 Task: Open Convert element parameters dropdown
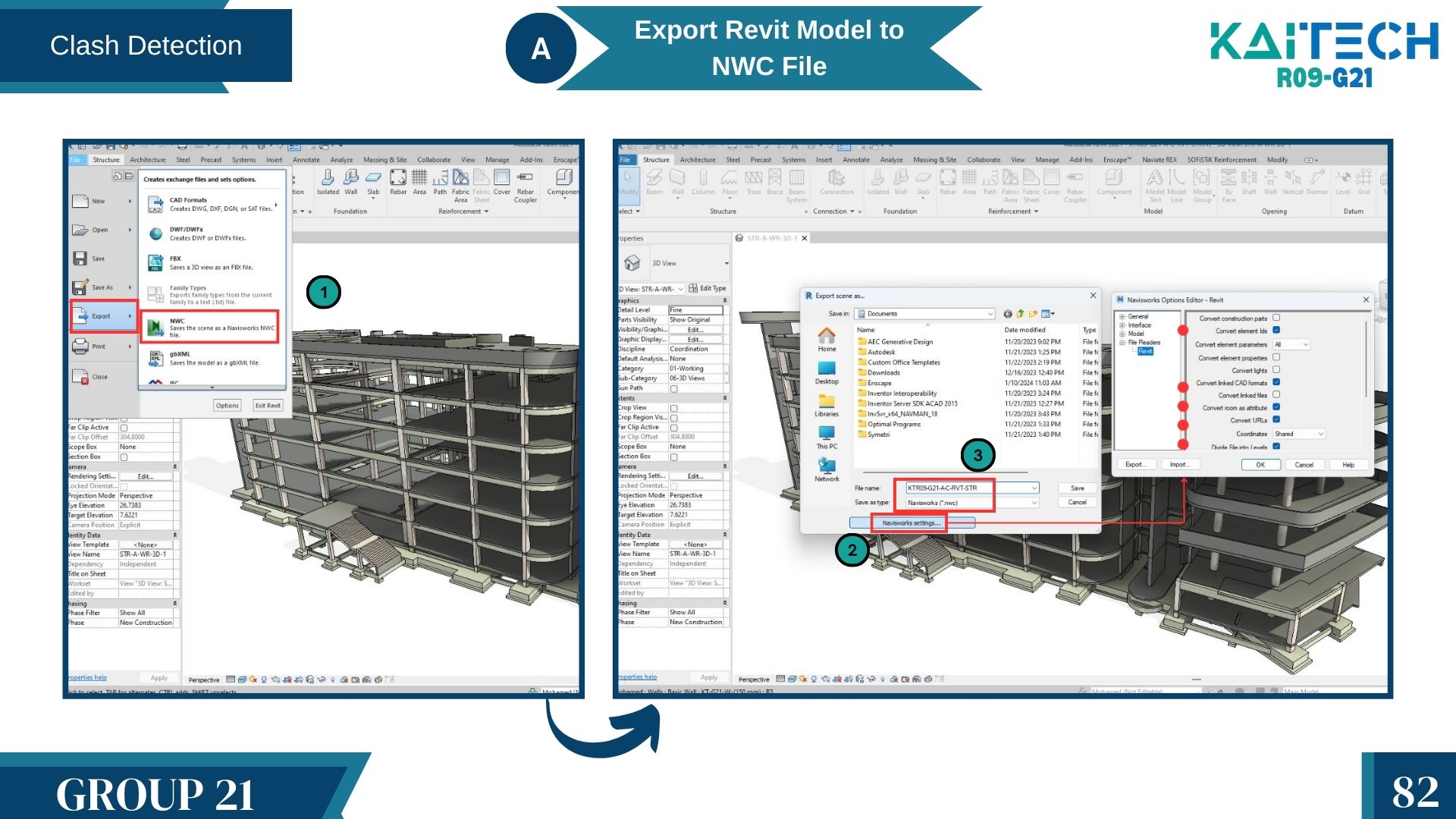tap(1291, 344)
